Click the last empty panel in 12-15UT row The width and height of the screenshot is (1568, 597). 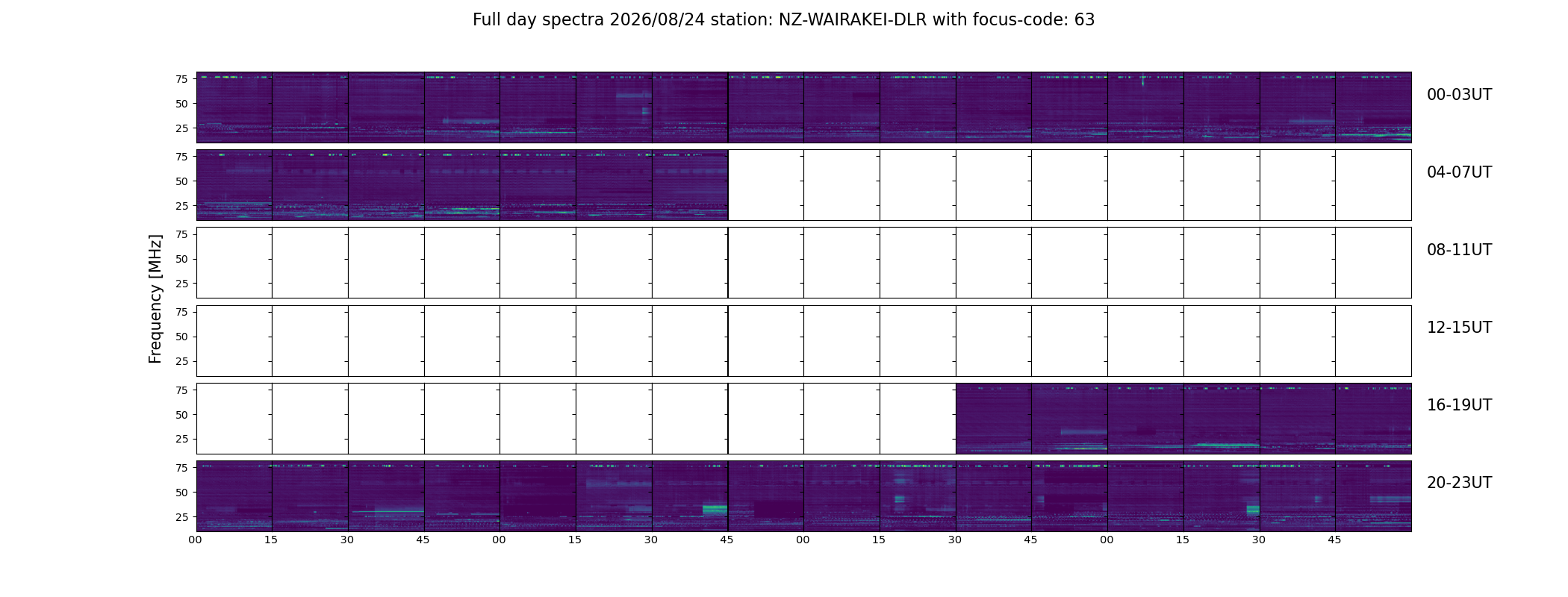point(1373,341)
